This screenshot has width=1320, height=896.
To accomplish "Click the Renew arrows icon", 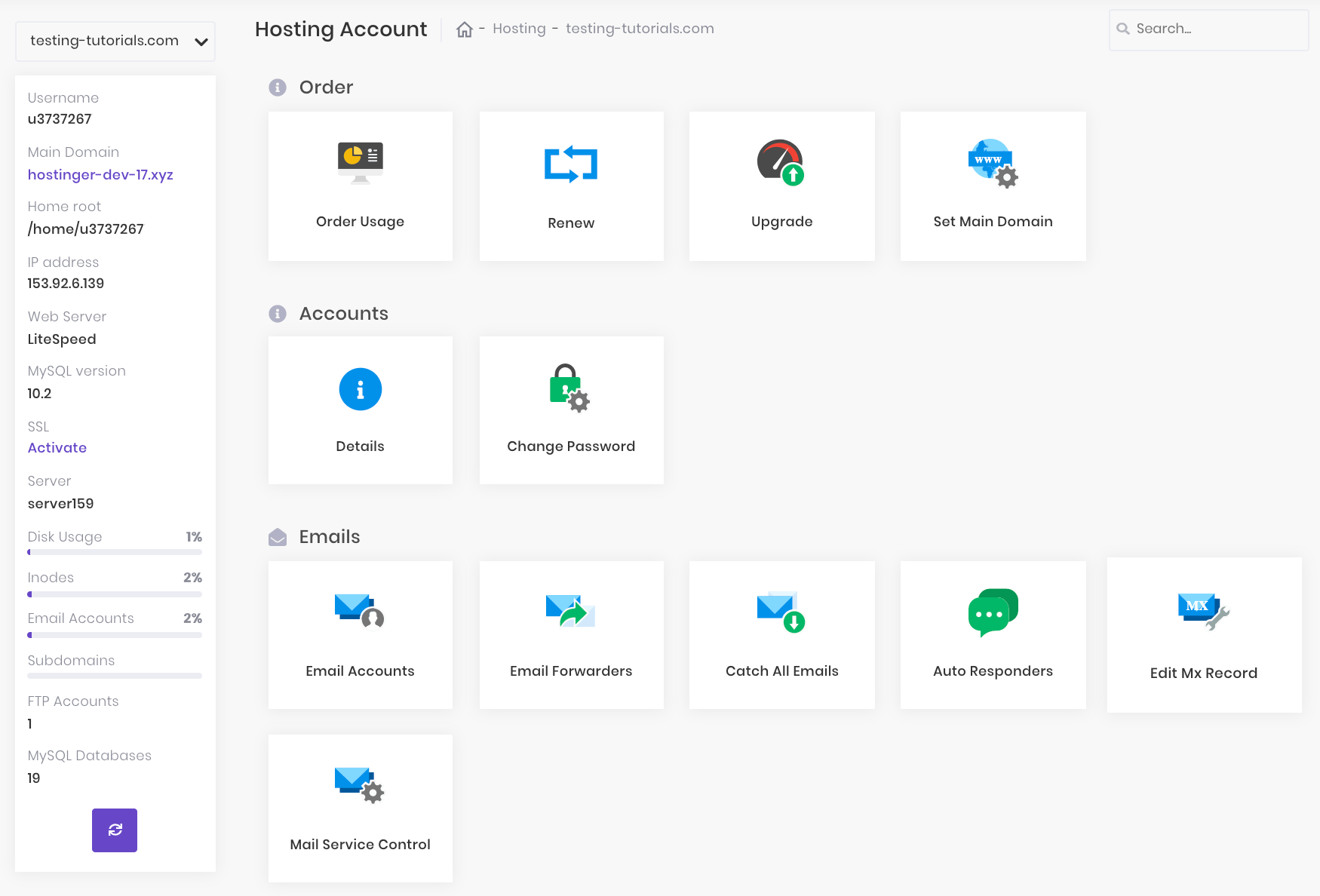I will click(571, 164).
